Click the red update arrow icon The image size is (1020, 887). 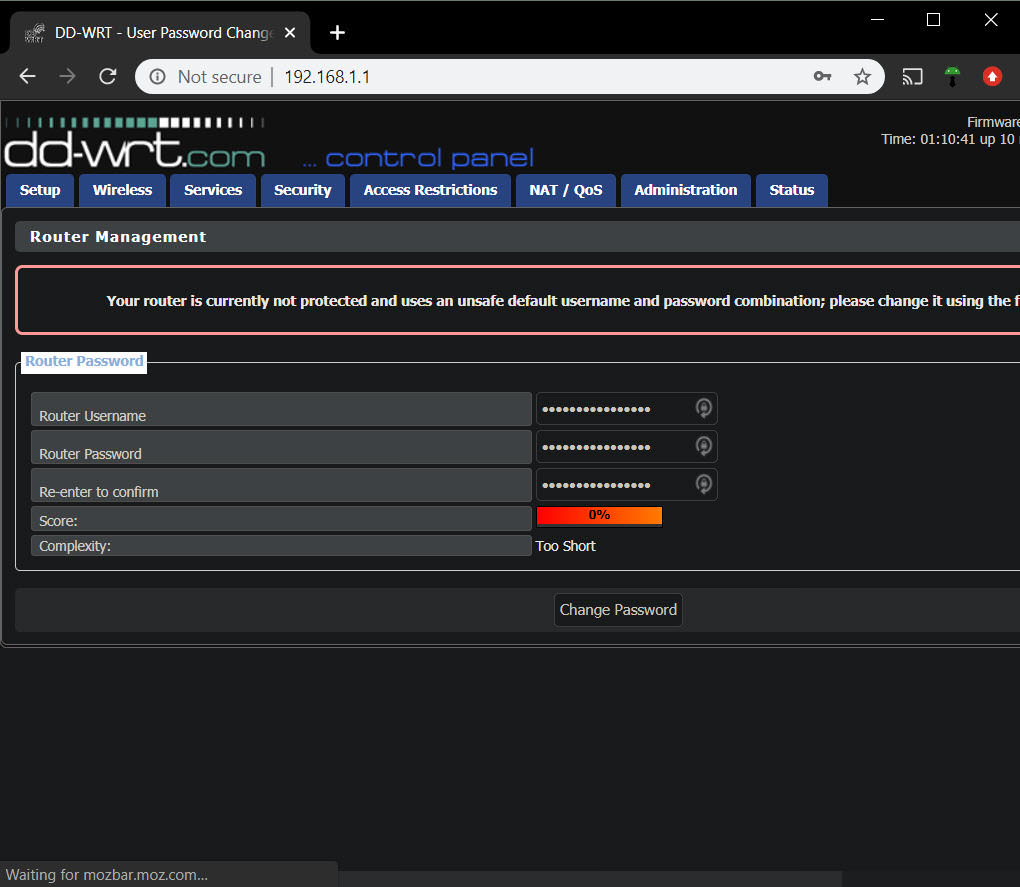992,77
